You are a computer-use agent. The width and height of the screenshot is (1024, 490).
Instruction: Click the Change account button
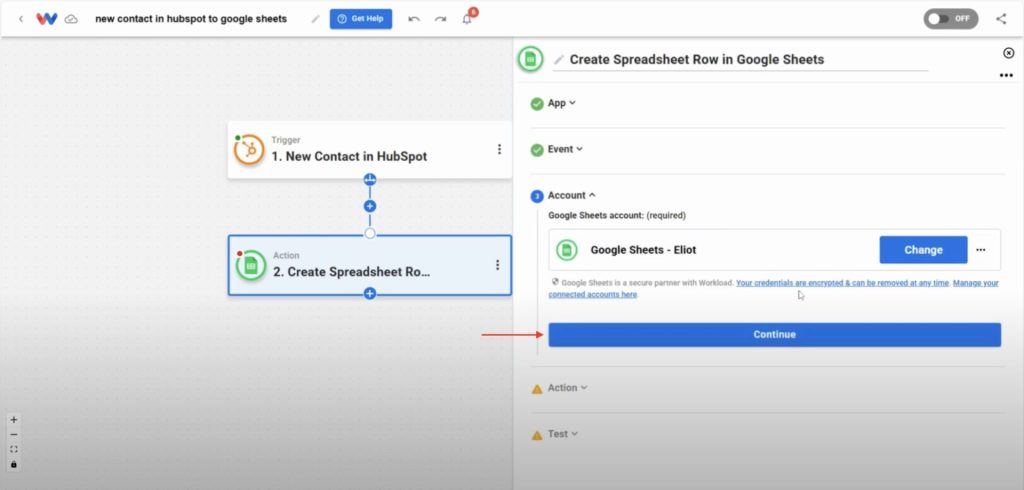click(x=923, y=250)
